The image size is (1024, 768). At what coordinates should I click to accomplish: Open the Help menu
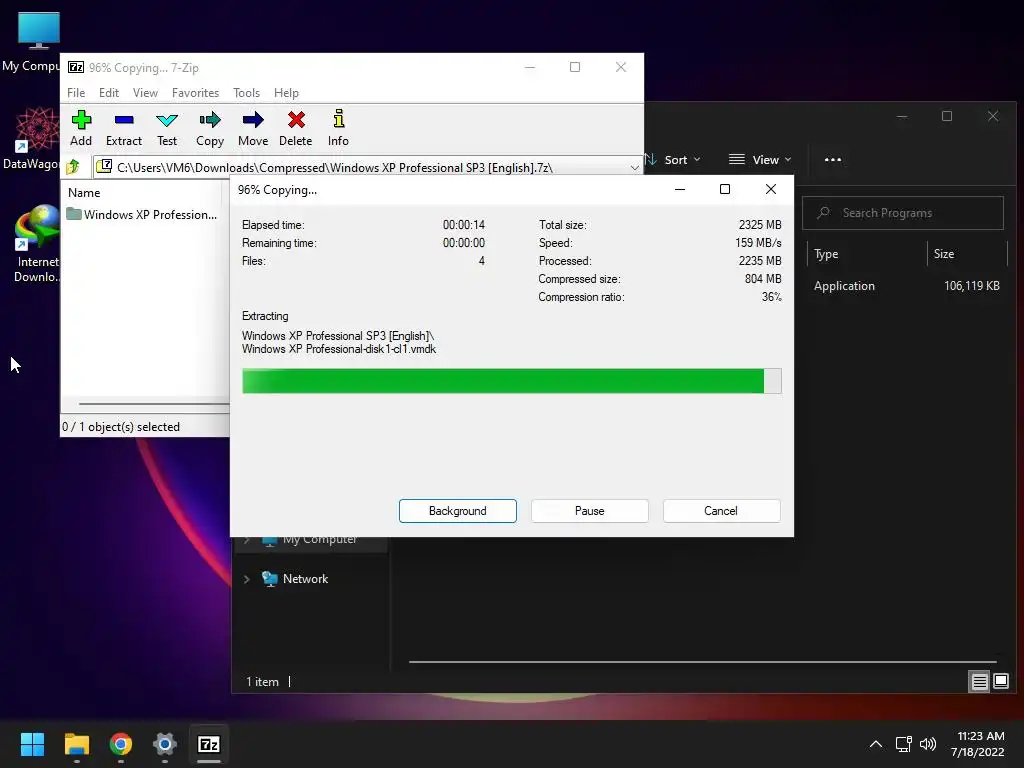286,93
